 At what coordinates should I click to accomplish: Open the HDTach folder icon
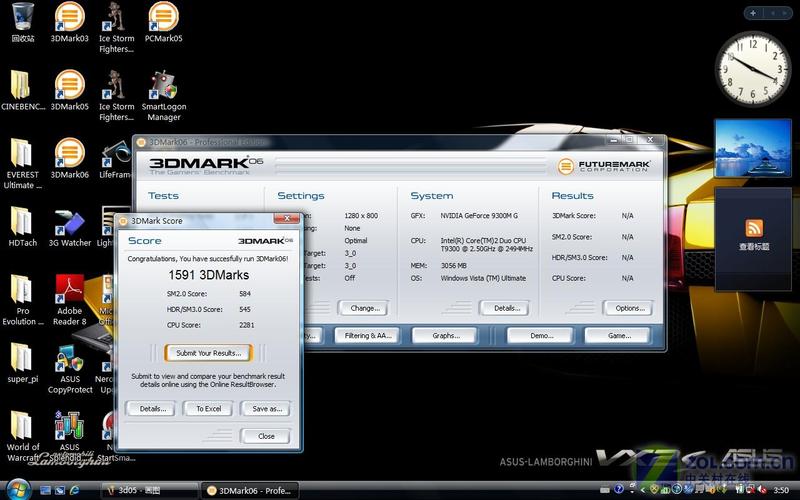coord(22,227)
